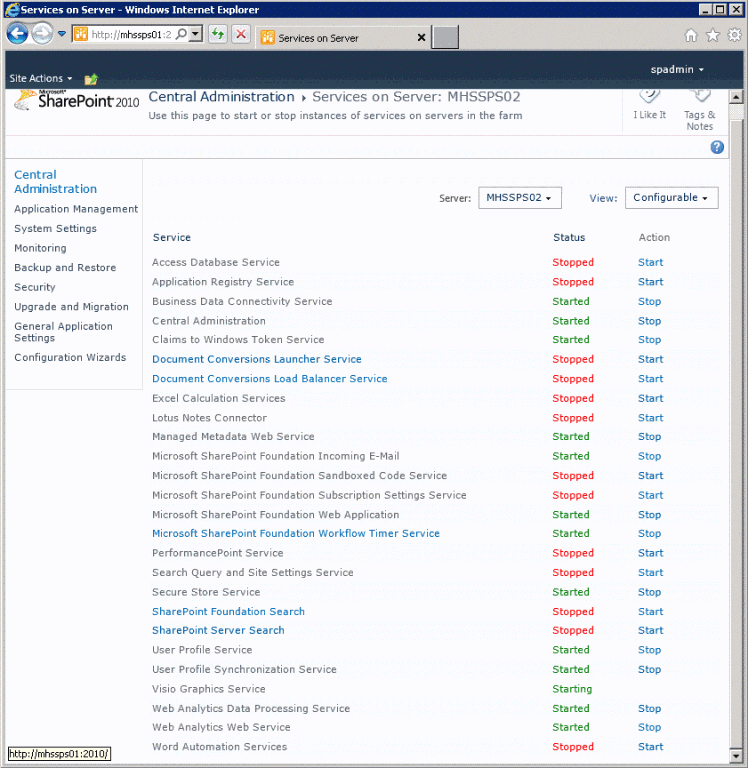Close the Services on Server tab

421,38
